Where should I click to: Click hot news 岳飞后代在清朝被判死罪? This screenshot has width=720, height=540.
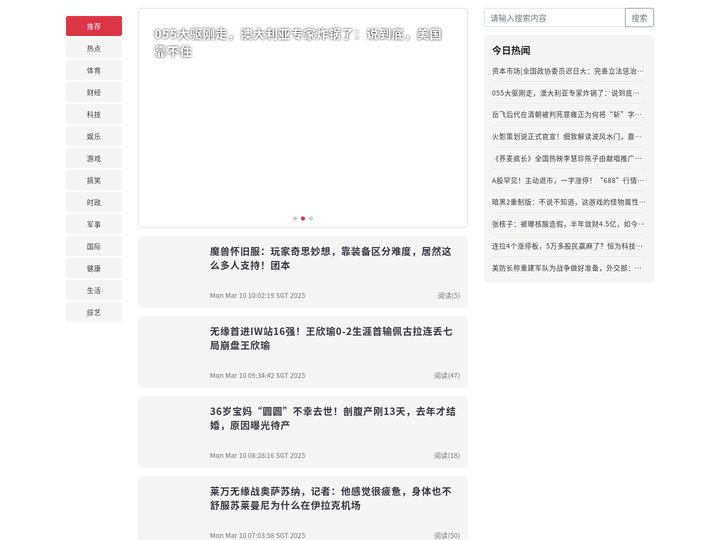(568, 115)
